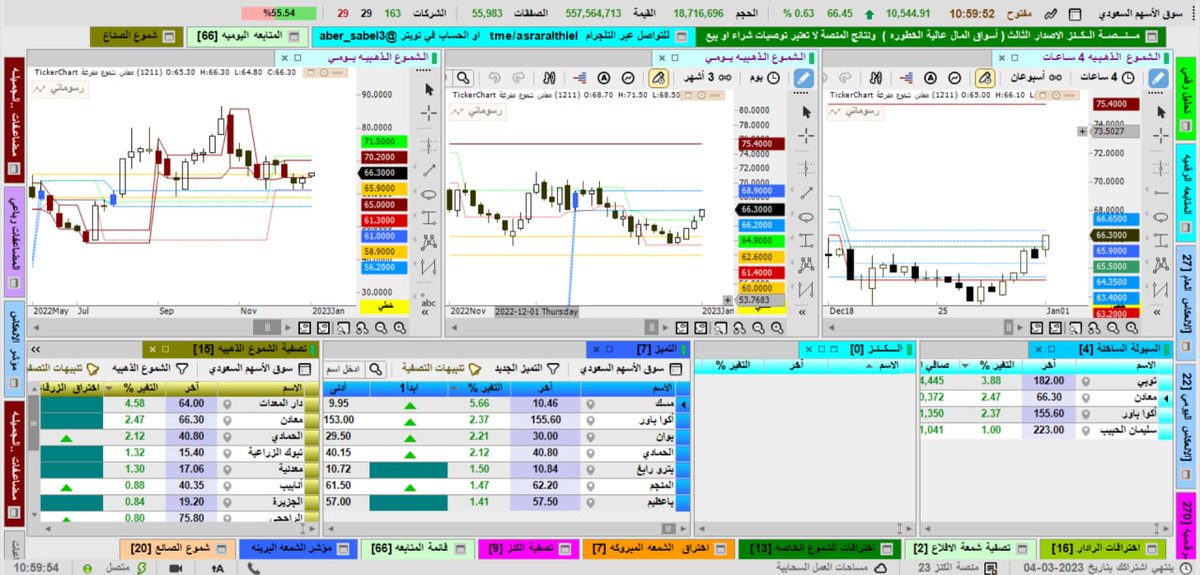This screenshot has height=575, width=1200.
Task: Toggle the pin marker for دار المعدات row
Action: pyautogui.click(x=228, y=403)
